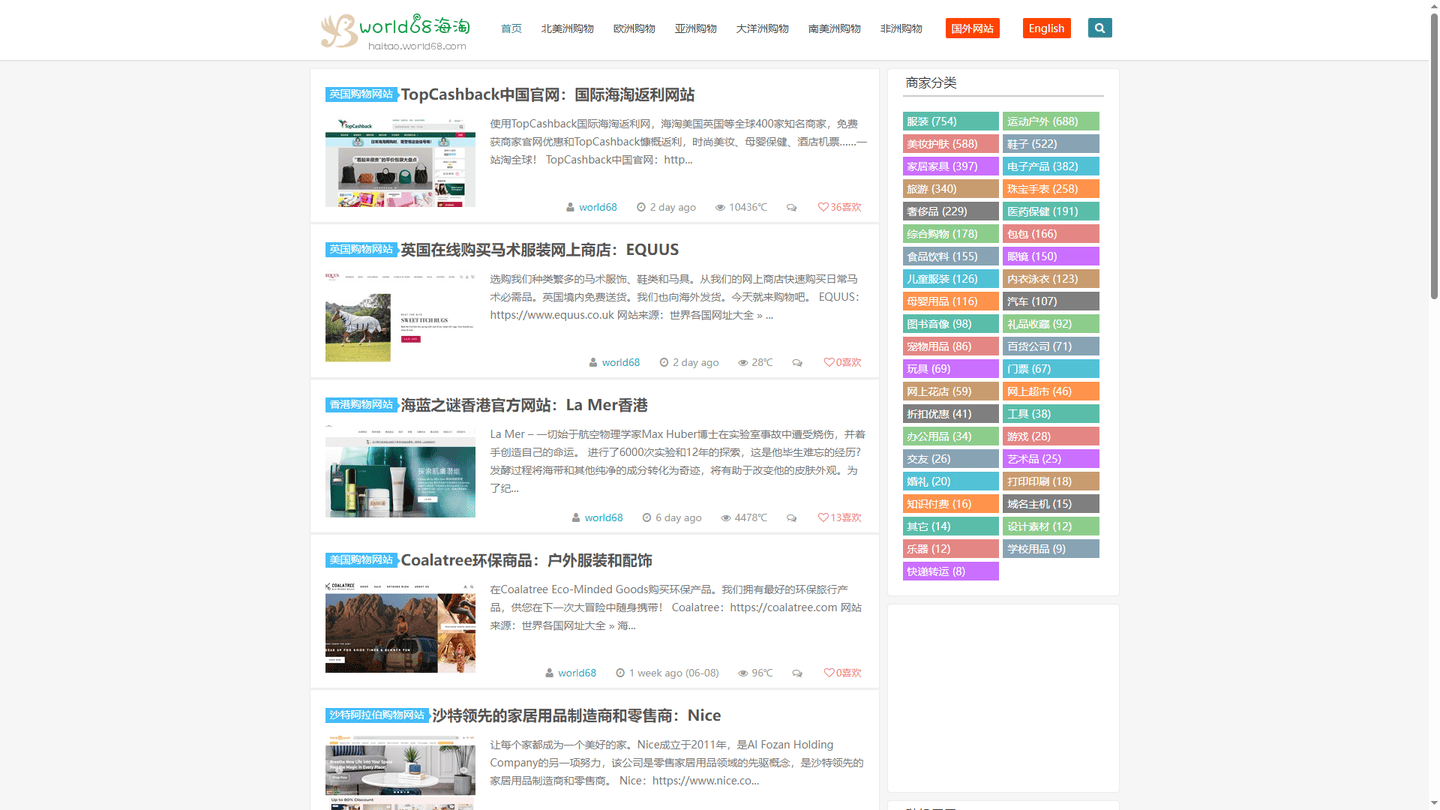The height and width of the screenshot is (810, 1440).
Task: Select 网上超市 (46) category
Action: [1051, 391]
